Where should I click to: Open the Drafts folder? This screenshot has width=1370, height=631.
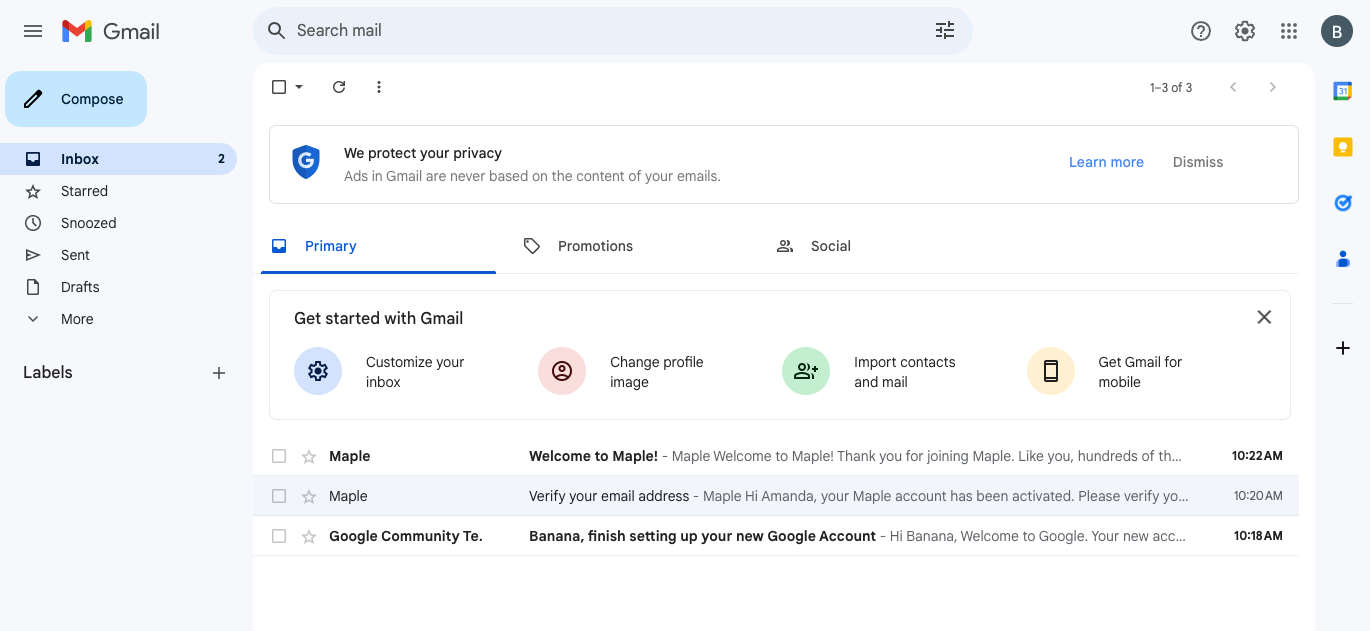point(118,287)
